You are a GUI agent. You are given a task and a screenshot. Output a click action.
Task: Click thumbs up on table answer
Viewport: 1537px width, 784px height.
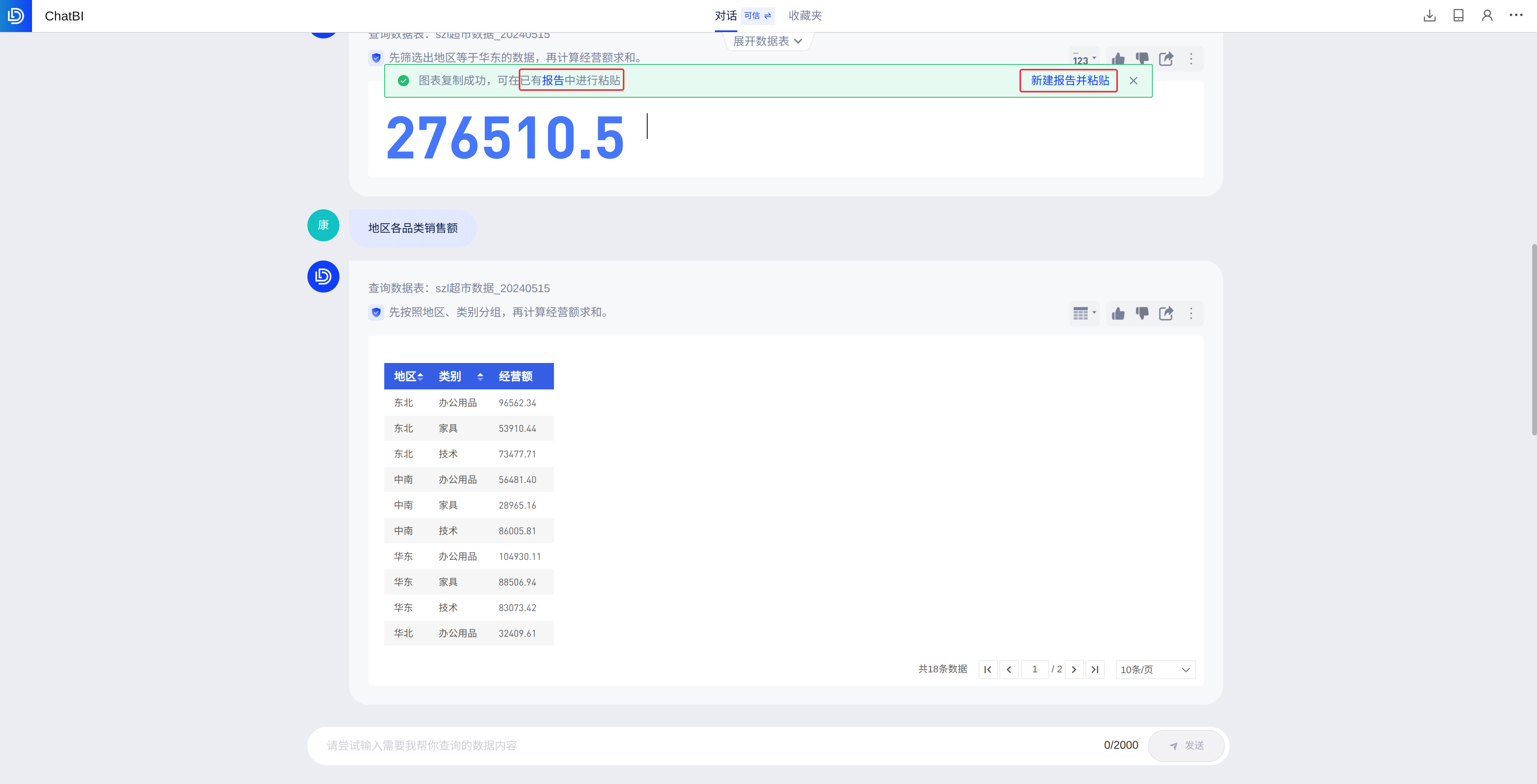pyautogui.click(x=1118, y=313)
